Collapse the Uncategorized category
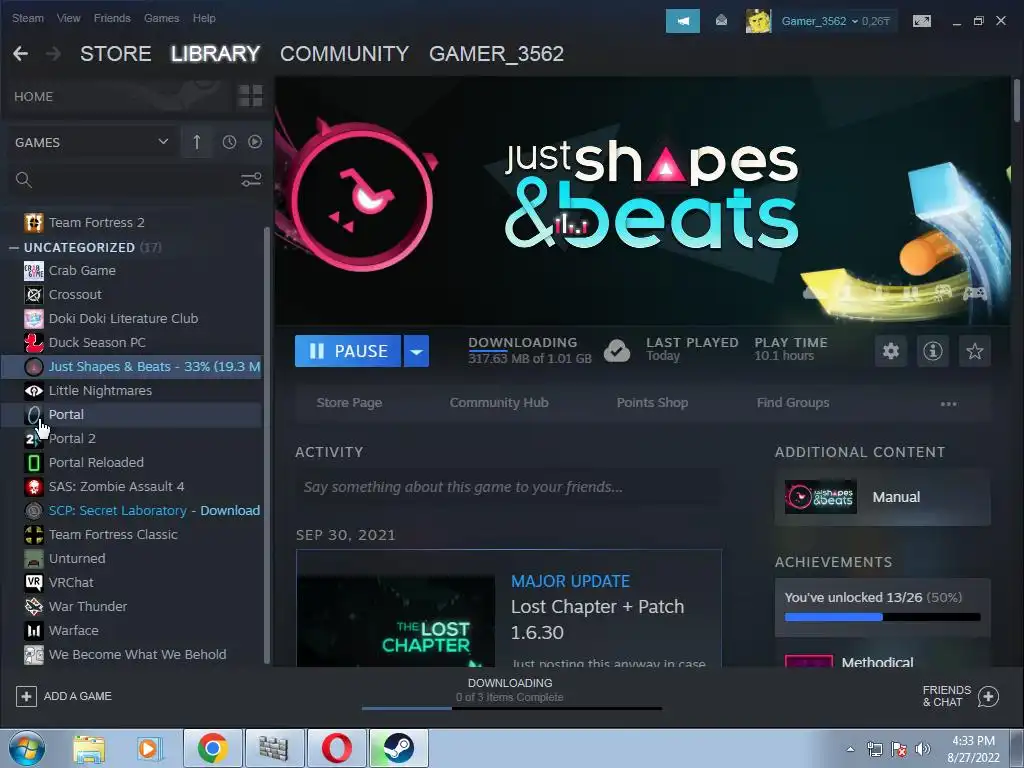Viewport: 1024px width, 768px height. [x=14, y=248]
